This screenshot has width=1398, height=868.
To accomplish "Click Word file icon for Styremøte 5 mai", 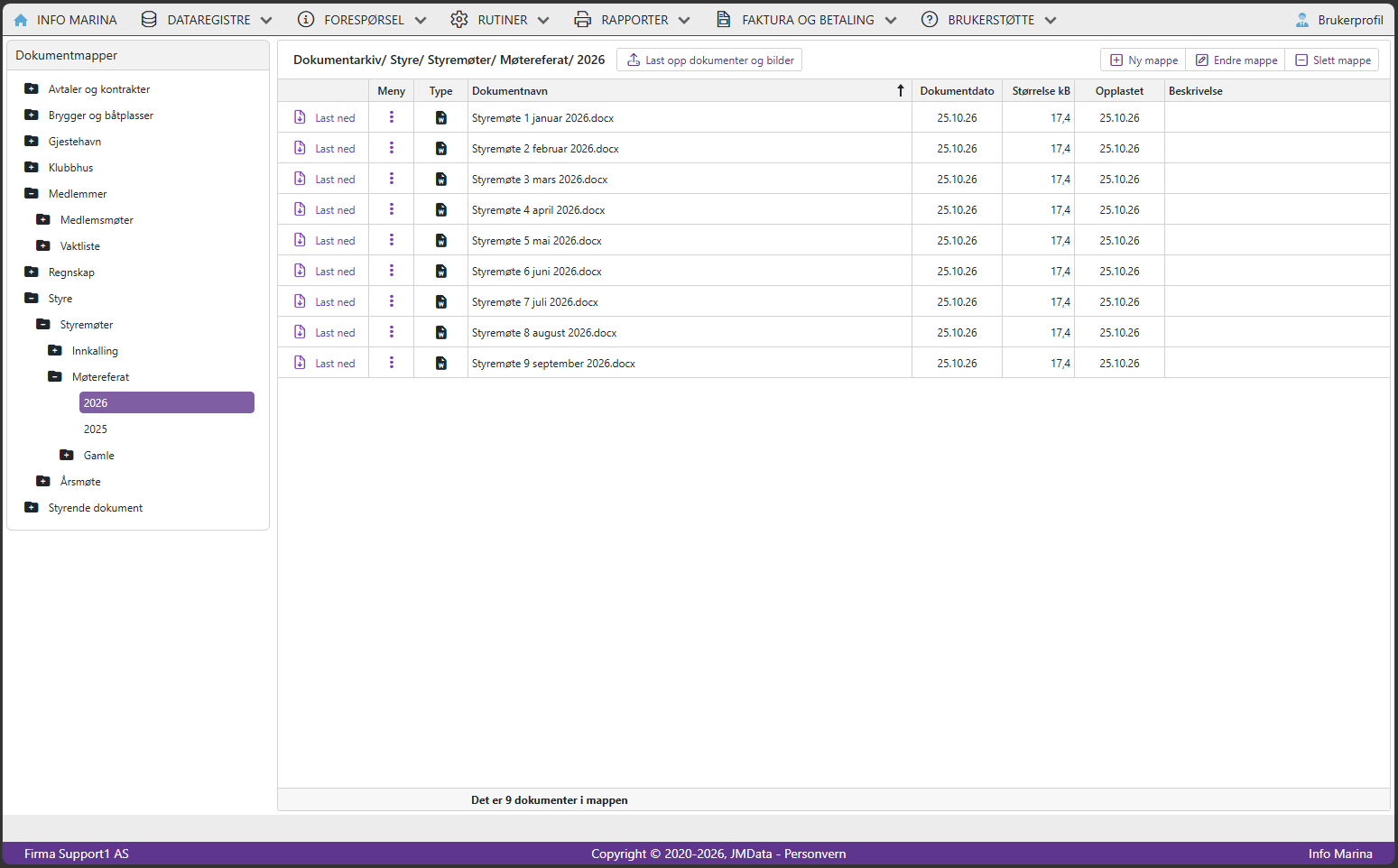I will 441,241.
